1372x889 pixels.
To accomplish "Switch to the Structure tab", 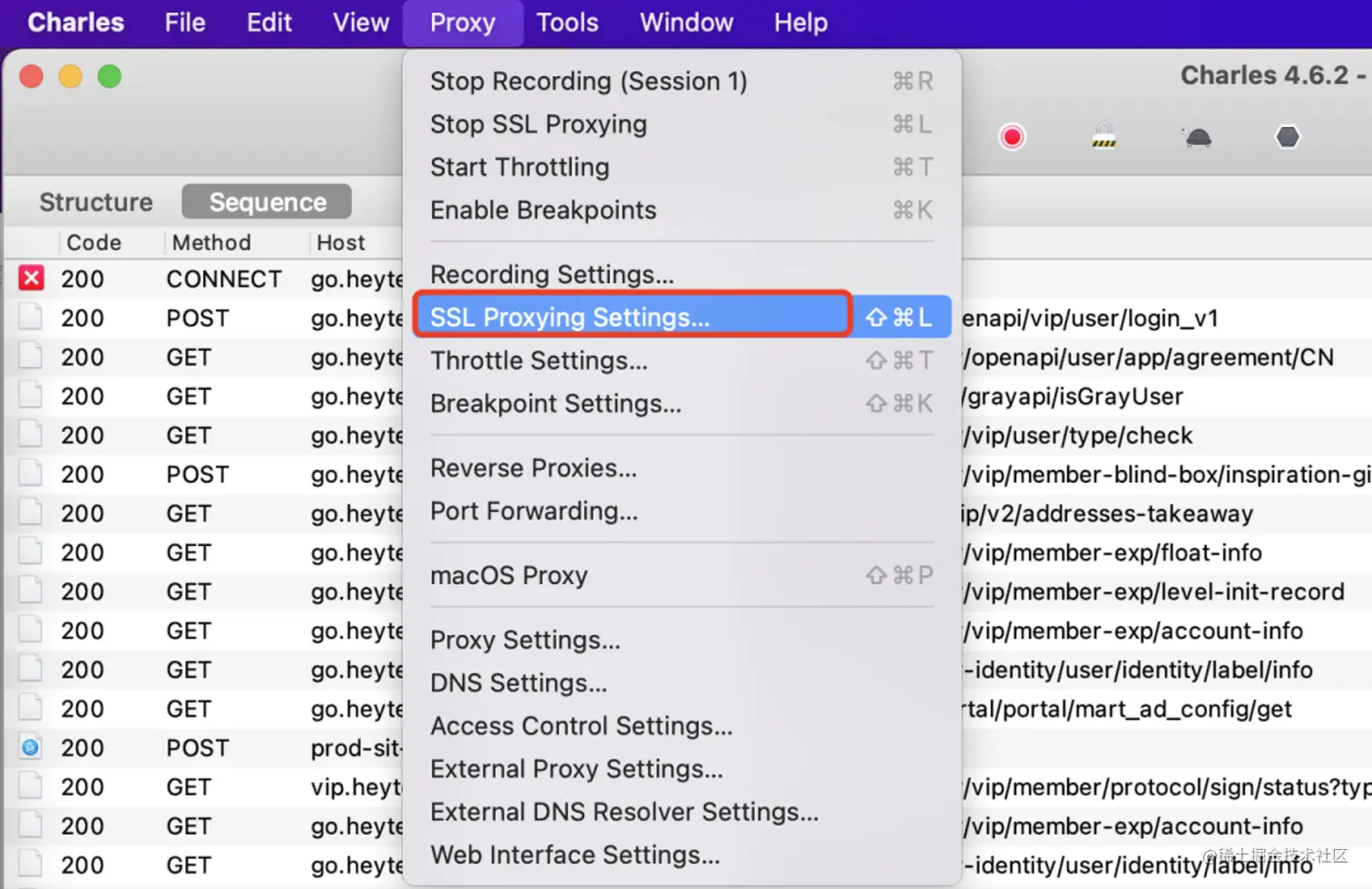I will (x=95, y=201).
